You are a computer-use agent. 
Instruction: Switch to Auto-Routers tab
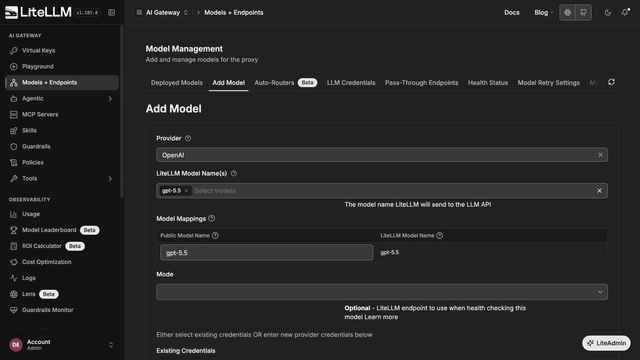pyautogui.click(x=285, y=82)
